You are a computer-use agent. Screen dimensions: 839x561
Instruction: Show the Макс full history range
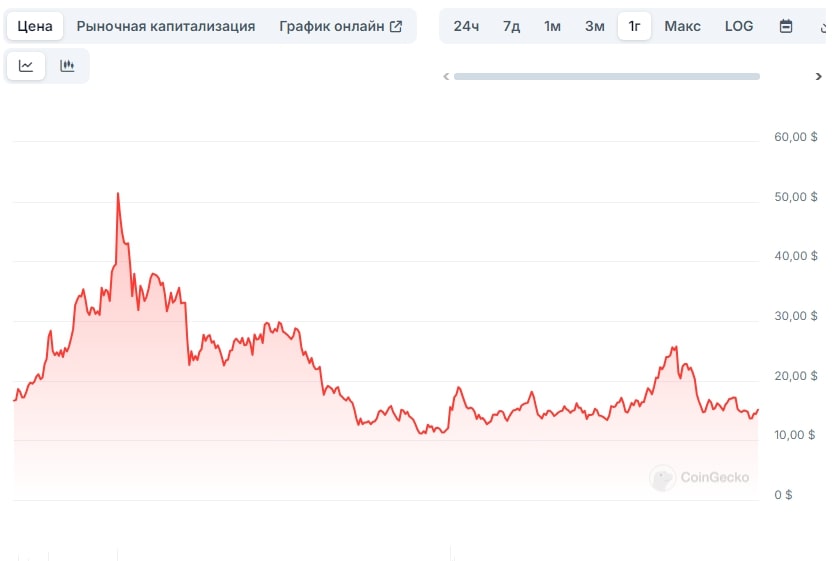click(682, 26)
